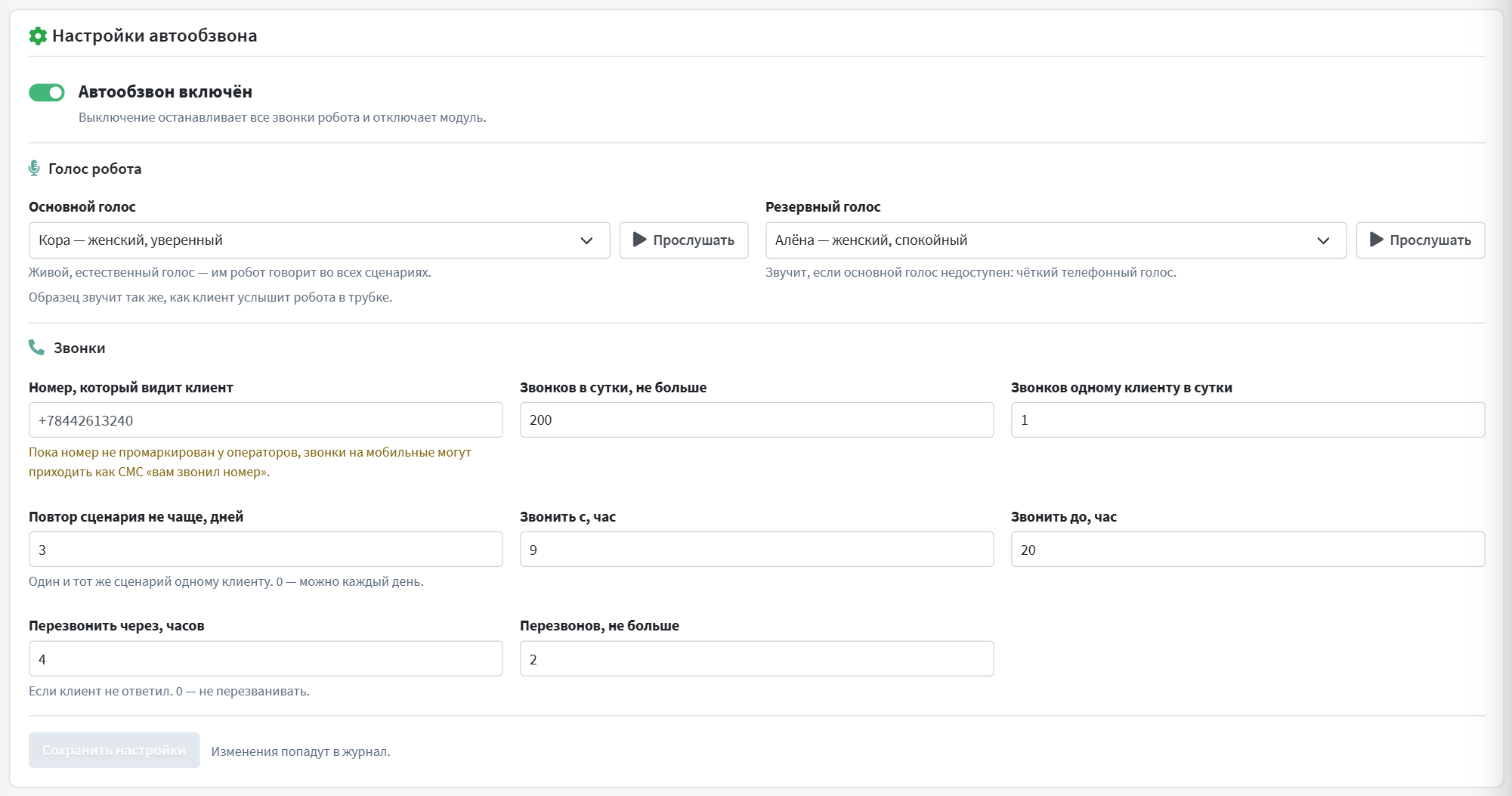Click the warning about unmarked number and СМС

(250, 462)
